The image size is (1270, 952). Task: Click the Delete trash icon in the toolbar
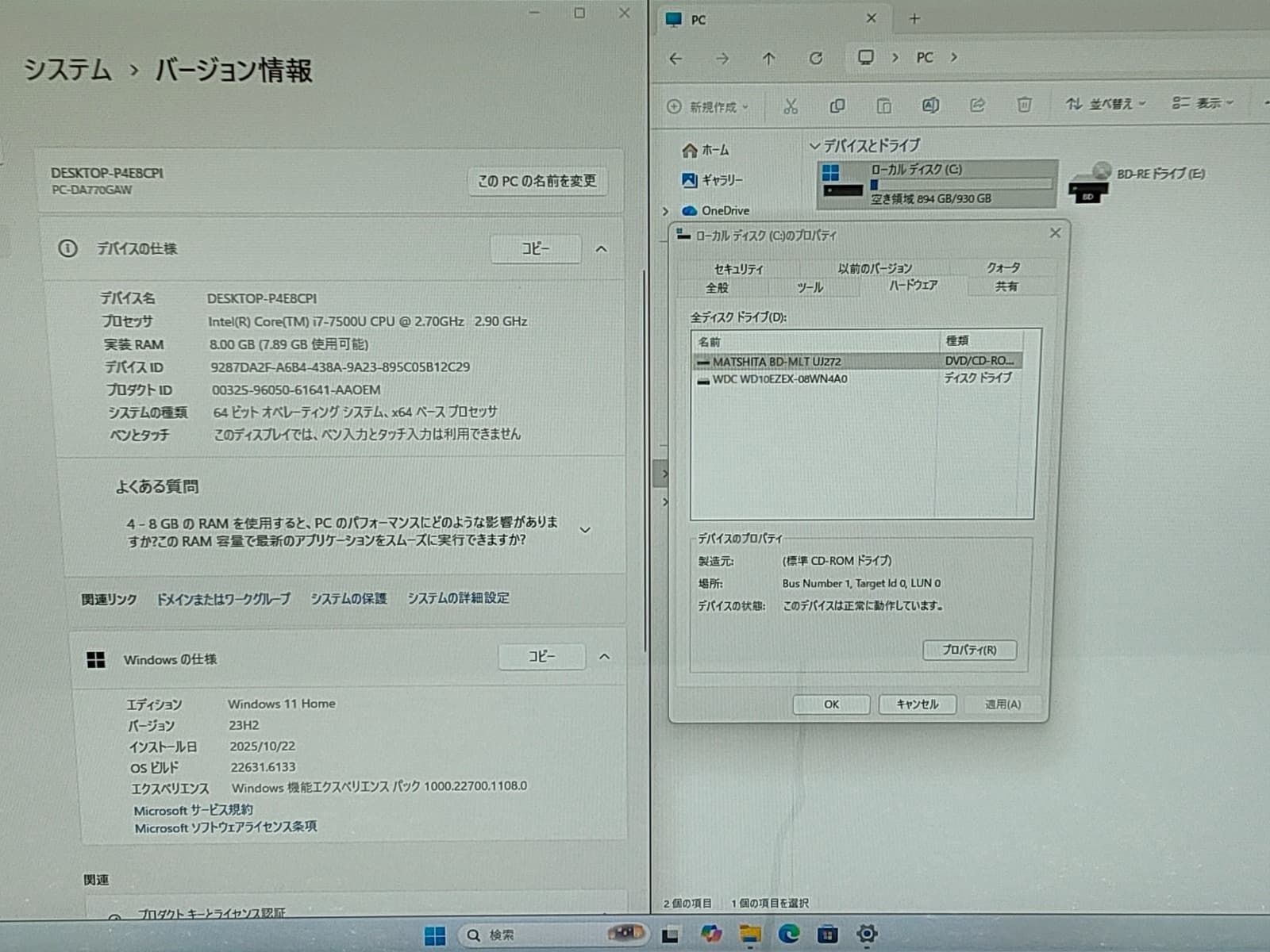point(1024,104)
